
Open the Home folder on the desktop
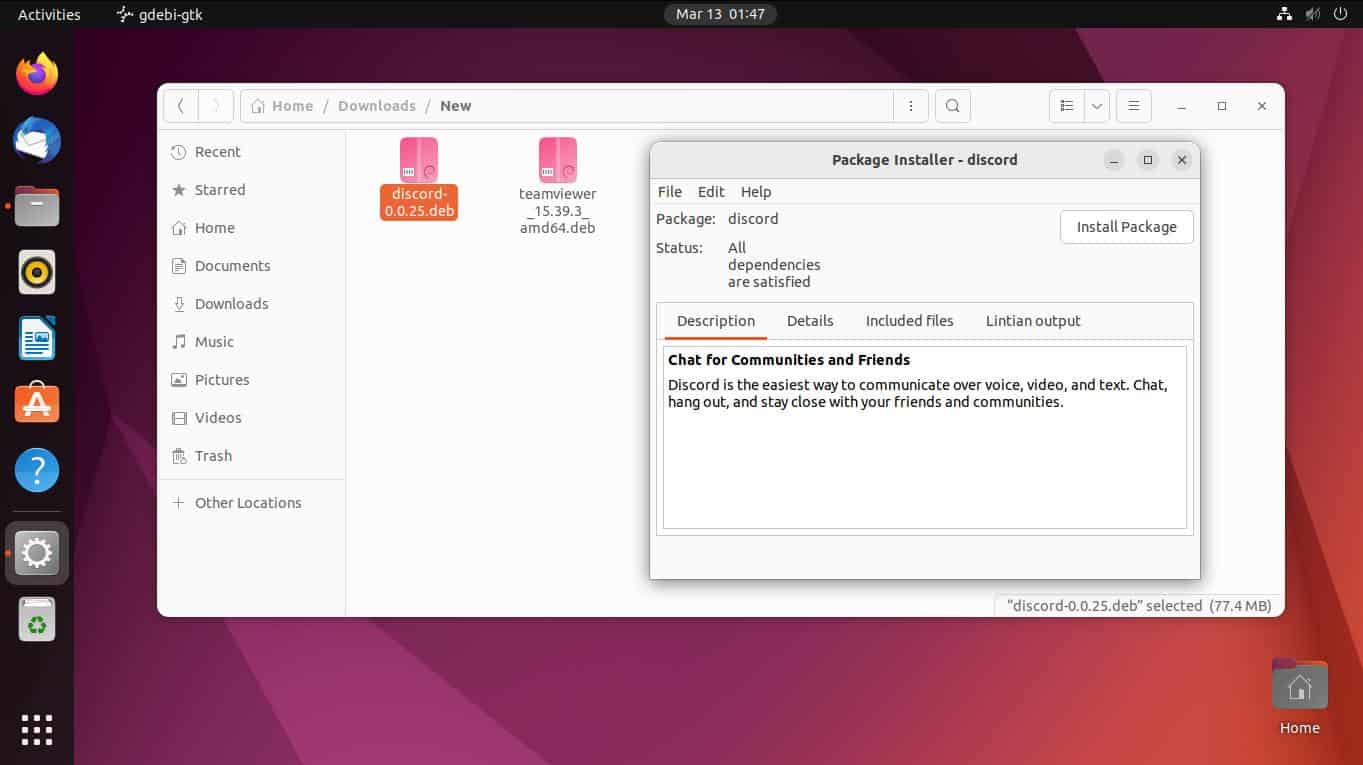coord(1299,684)
